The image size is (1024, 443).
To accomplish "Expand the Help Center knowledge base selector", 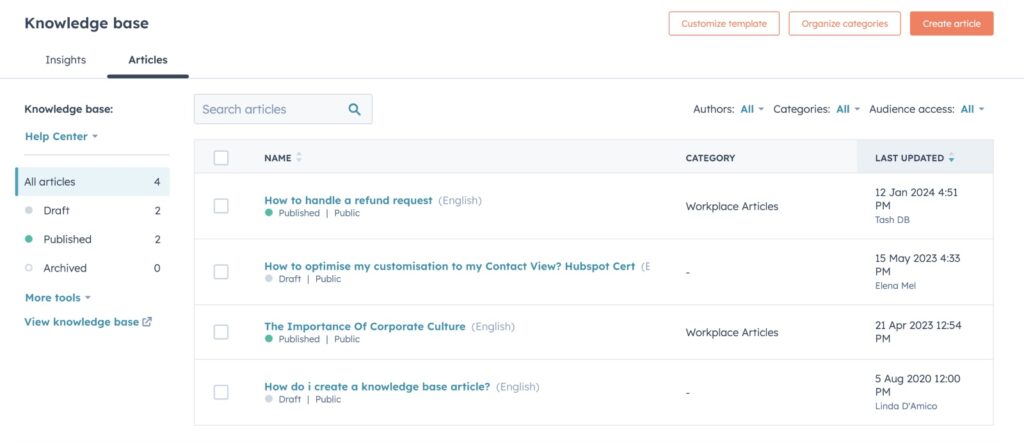I will [x=61, y=136].
